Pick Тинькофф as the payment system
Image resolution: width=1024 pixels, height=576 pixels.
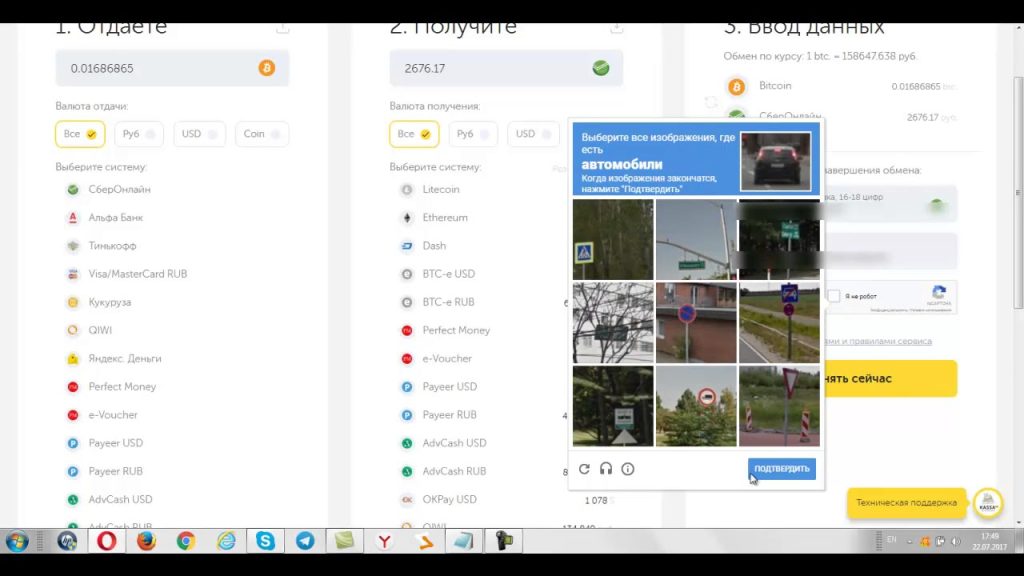(111, 245)
